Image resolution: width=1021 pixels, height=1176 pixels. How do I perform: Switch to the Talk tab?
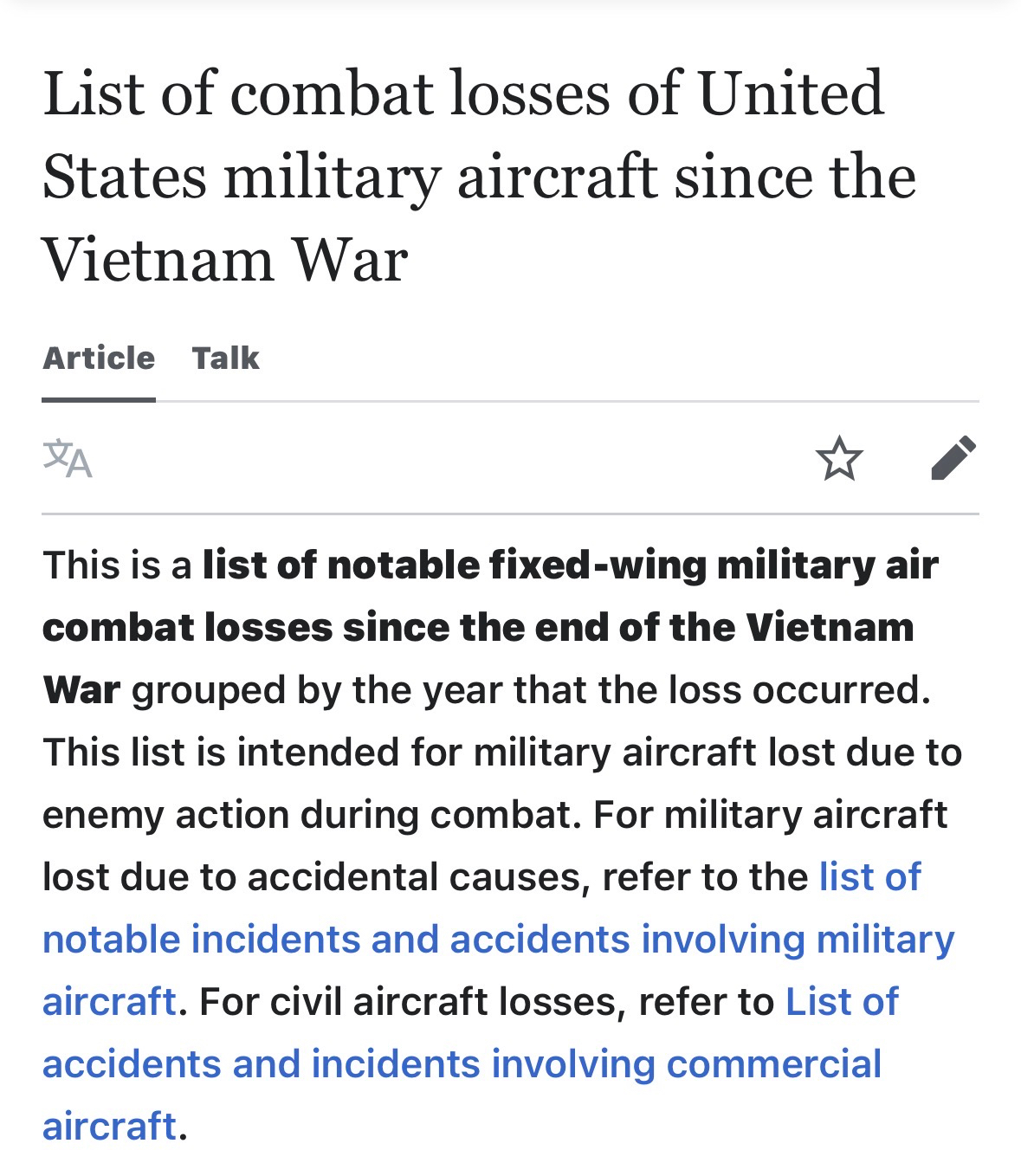coord(225,359)
